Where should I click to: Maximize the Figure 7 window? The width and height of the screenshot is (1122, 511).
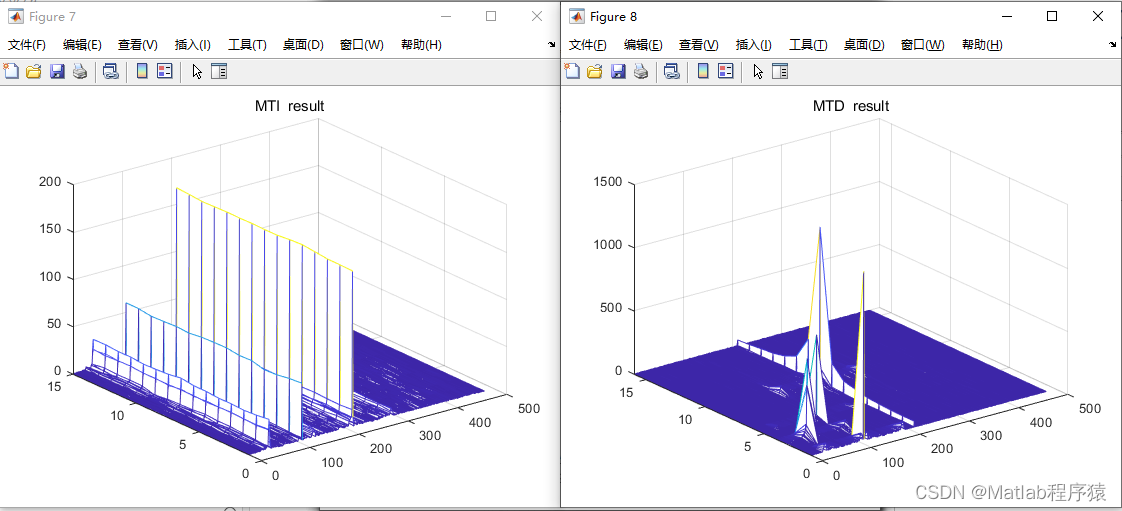coord(491,16)
